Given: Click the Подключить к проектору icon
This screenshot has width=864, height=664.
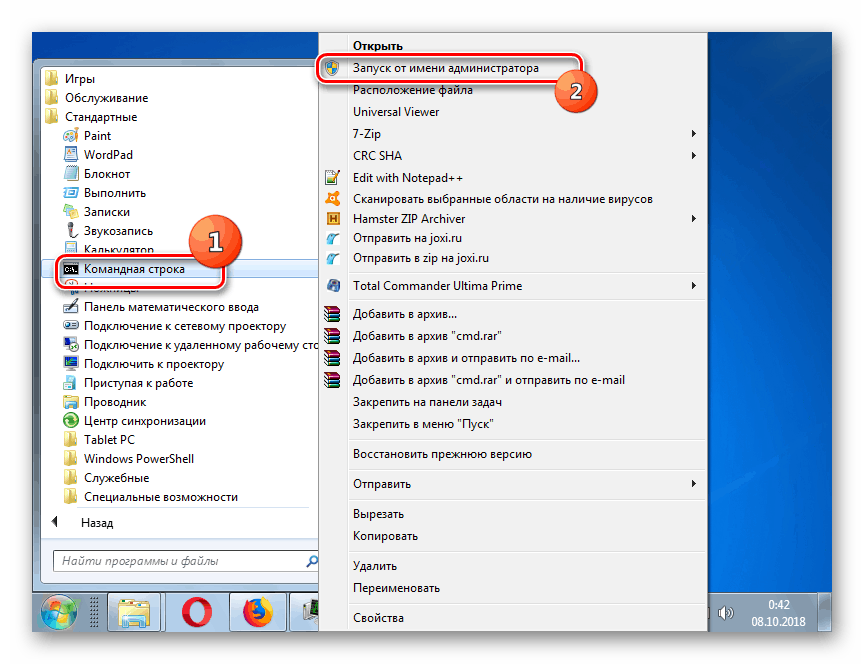Looking at the screenshot, I should pos(71,364).
